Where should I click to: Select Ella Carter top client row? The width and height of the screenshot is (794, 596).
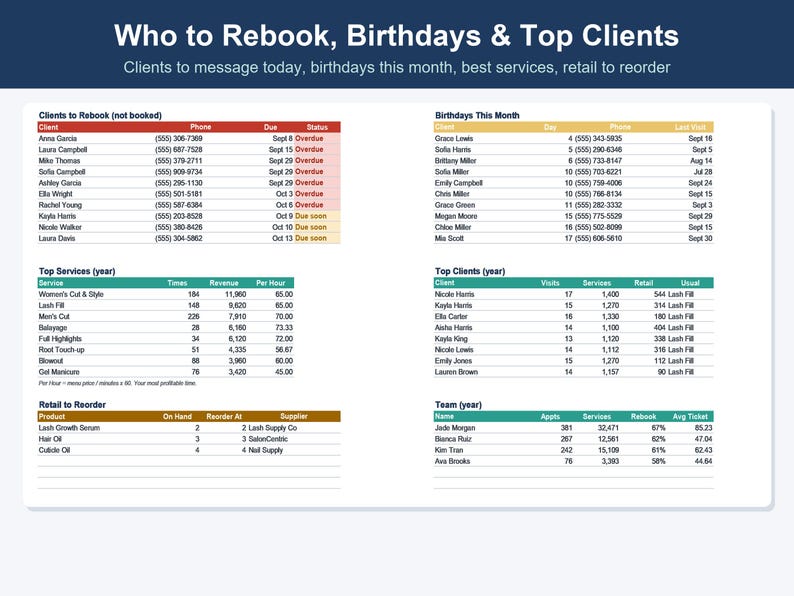click(x=573, y=316)
